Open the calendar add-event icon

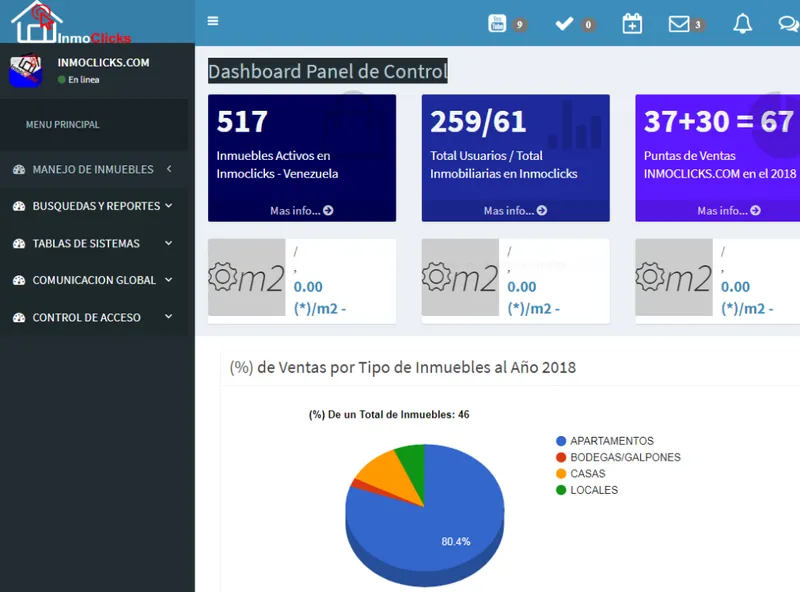pyautogui.click(x=632, y=23)
